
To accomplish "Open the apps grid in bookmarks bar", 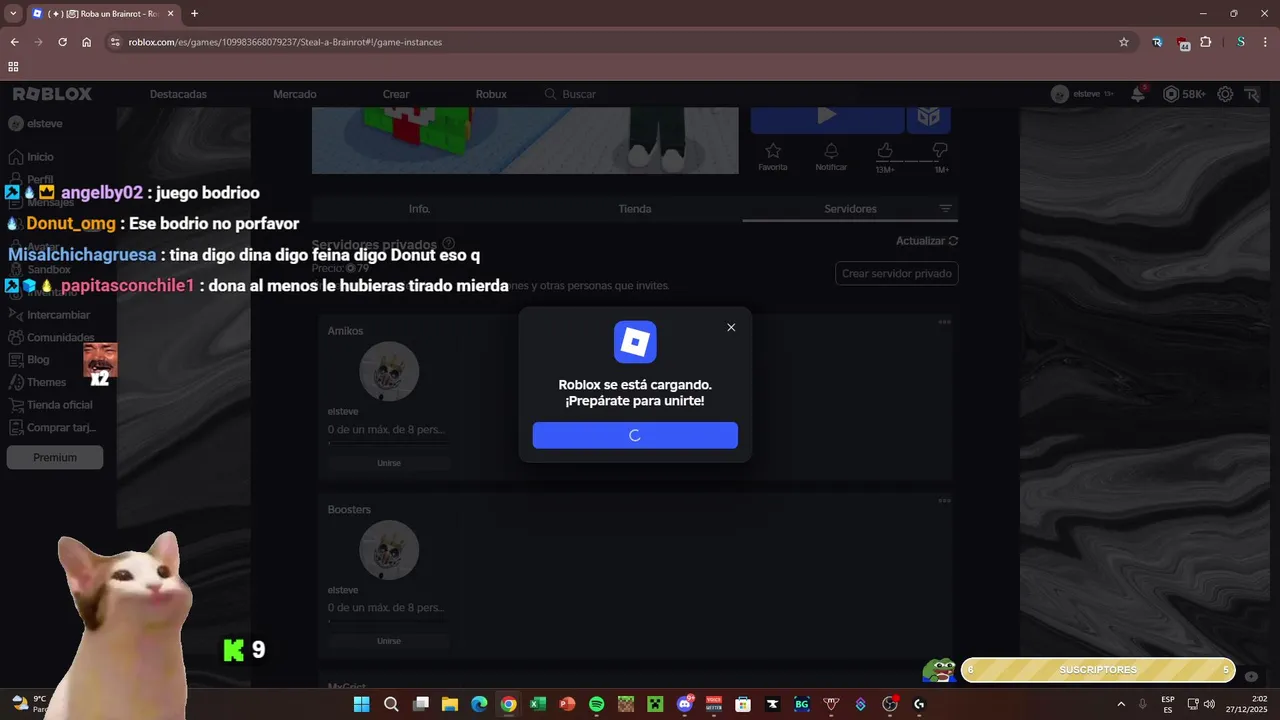I will 13,67.
